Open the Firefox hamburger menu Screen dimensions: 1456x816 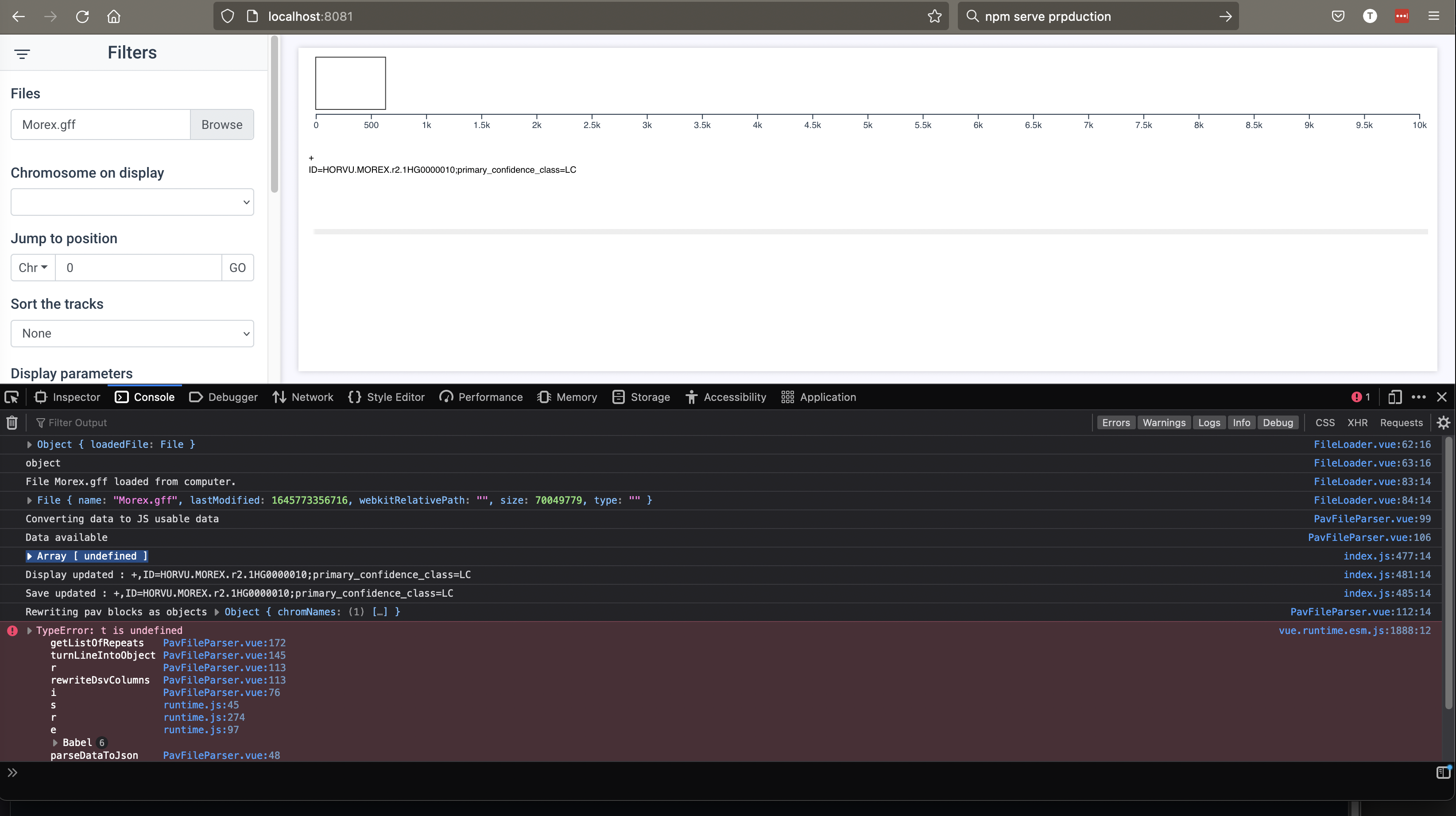[1433, 16]
